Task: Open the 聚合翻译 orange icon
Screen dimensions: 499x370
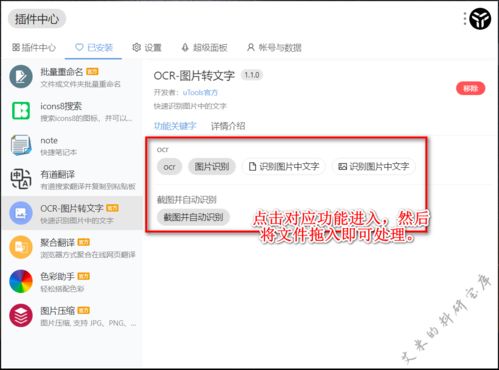Action: click(x=21, y=247)
